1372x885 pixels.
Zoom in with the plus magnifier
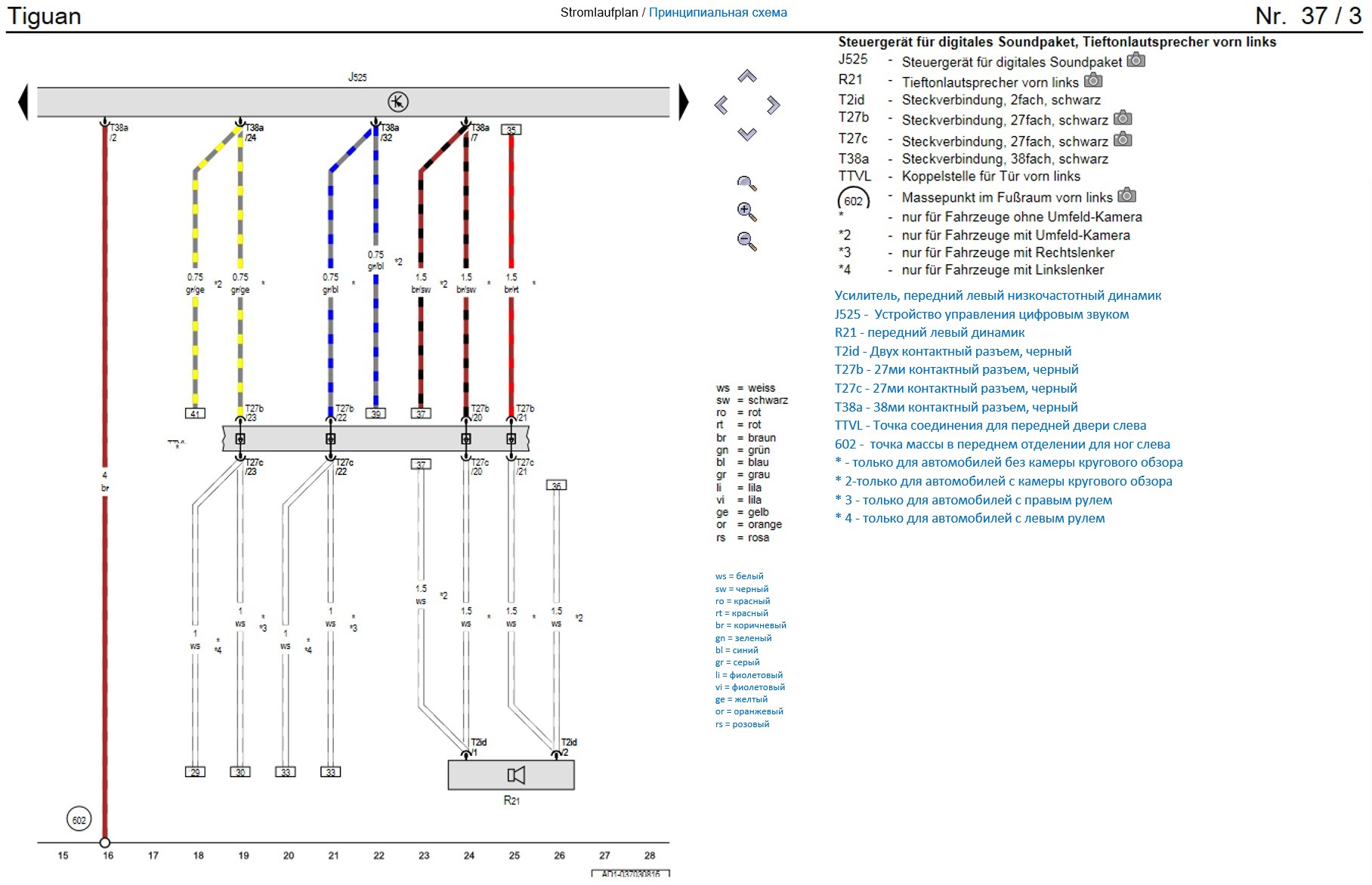coord(746,212)
